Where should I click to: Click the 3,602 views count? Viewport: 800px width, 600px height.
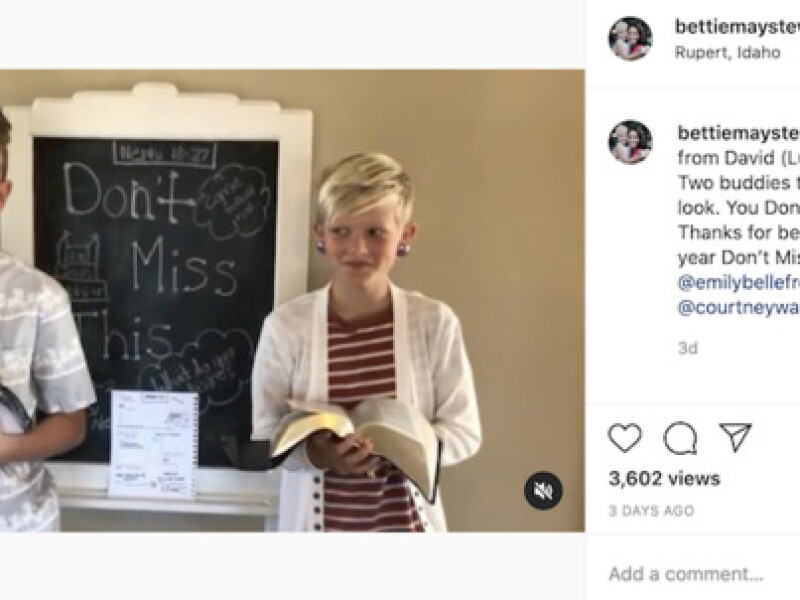(664, 478)
